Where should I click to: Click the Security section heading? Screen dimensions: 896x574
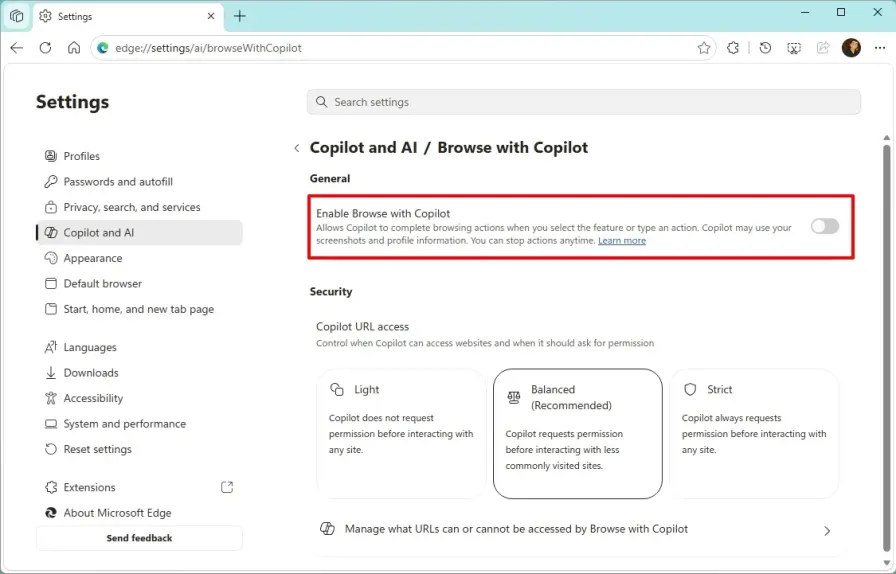point(331,292)
